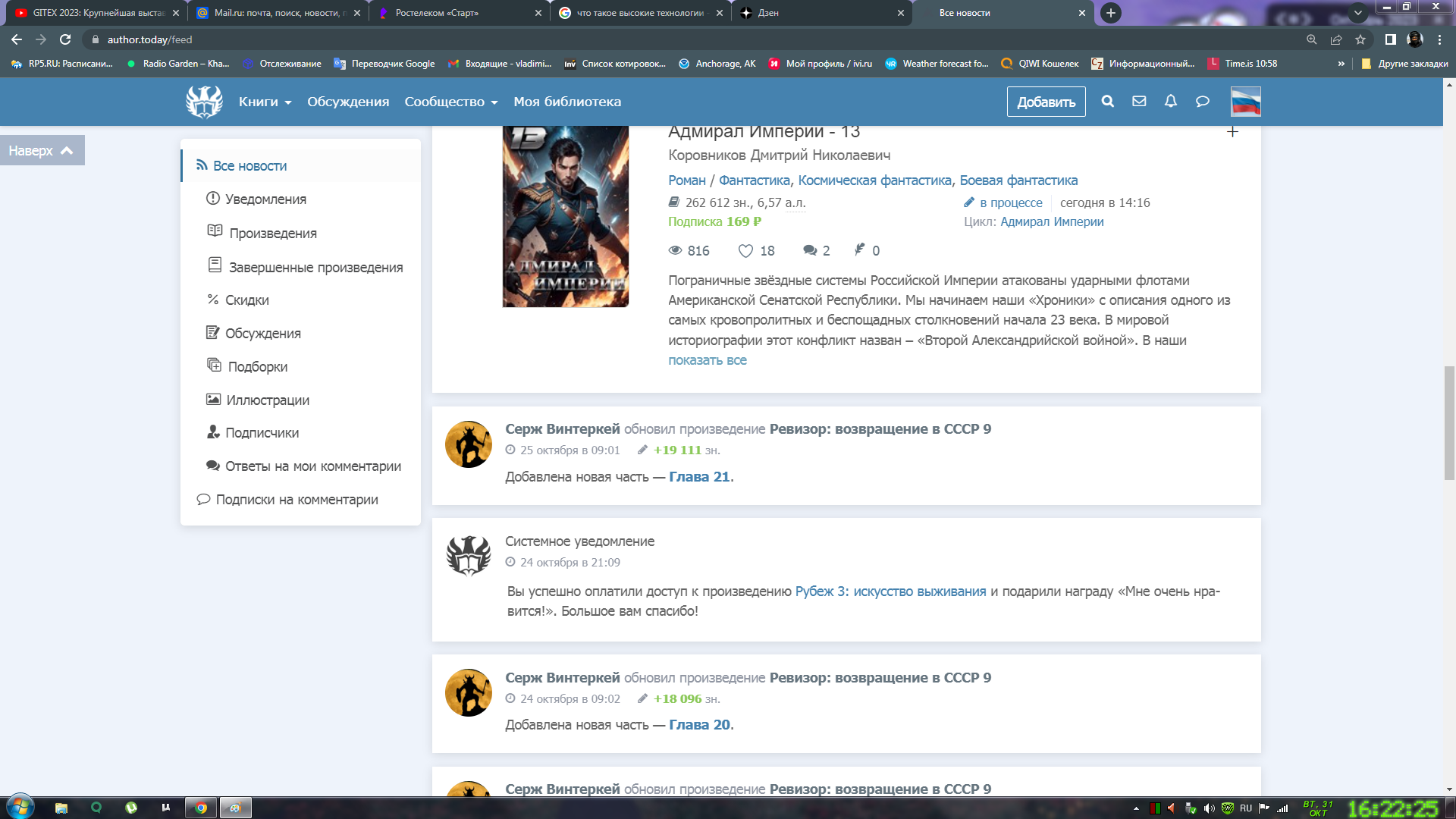Open the notifications bell icon
The width and height of the screenshot is (1456, 819).
tap(1171, 102)
